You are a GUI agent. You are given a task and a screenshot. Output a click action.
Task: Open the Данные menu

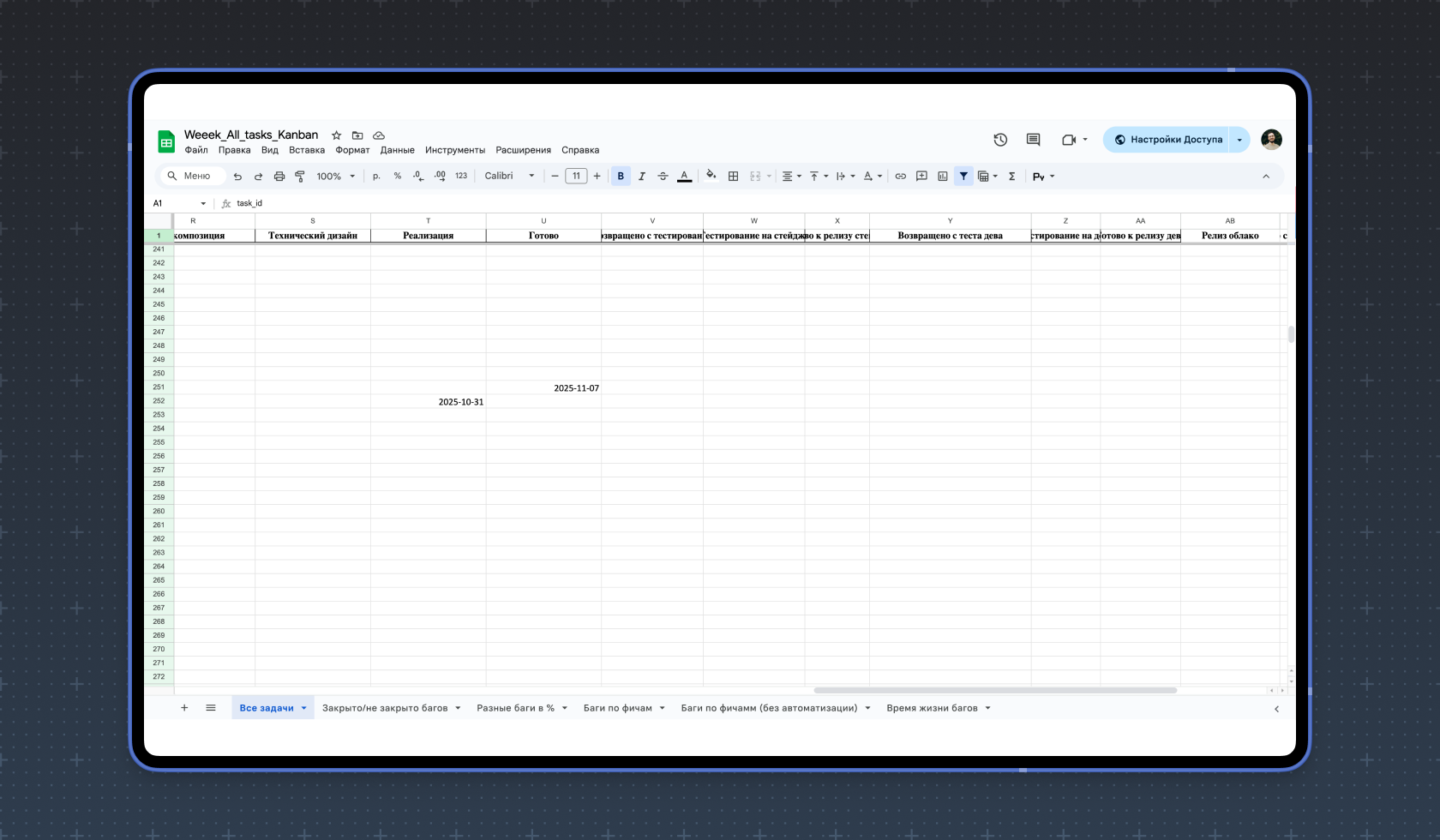(x=397, y=150)
